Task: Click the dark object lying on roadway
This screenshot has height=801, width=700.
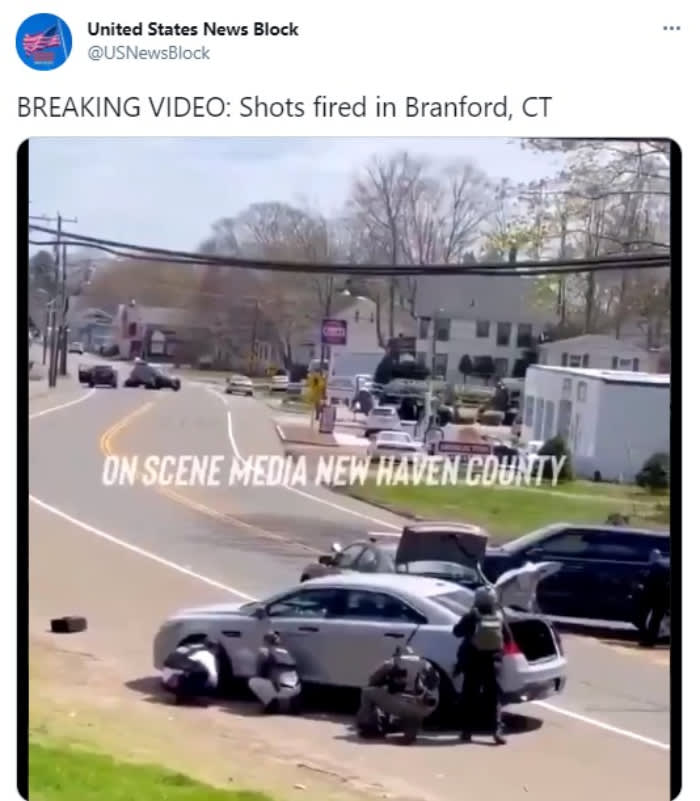Action: (68, 624)
